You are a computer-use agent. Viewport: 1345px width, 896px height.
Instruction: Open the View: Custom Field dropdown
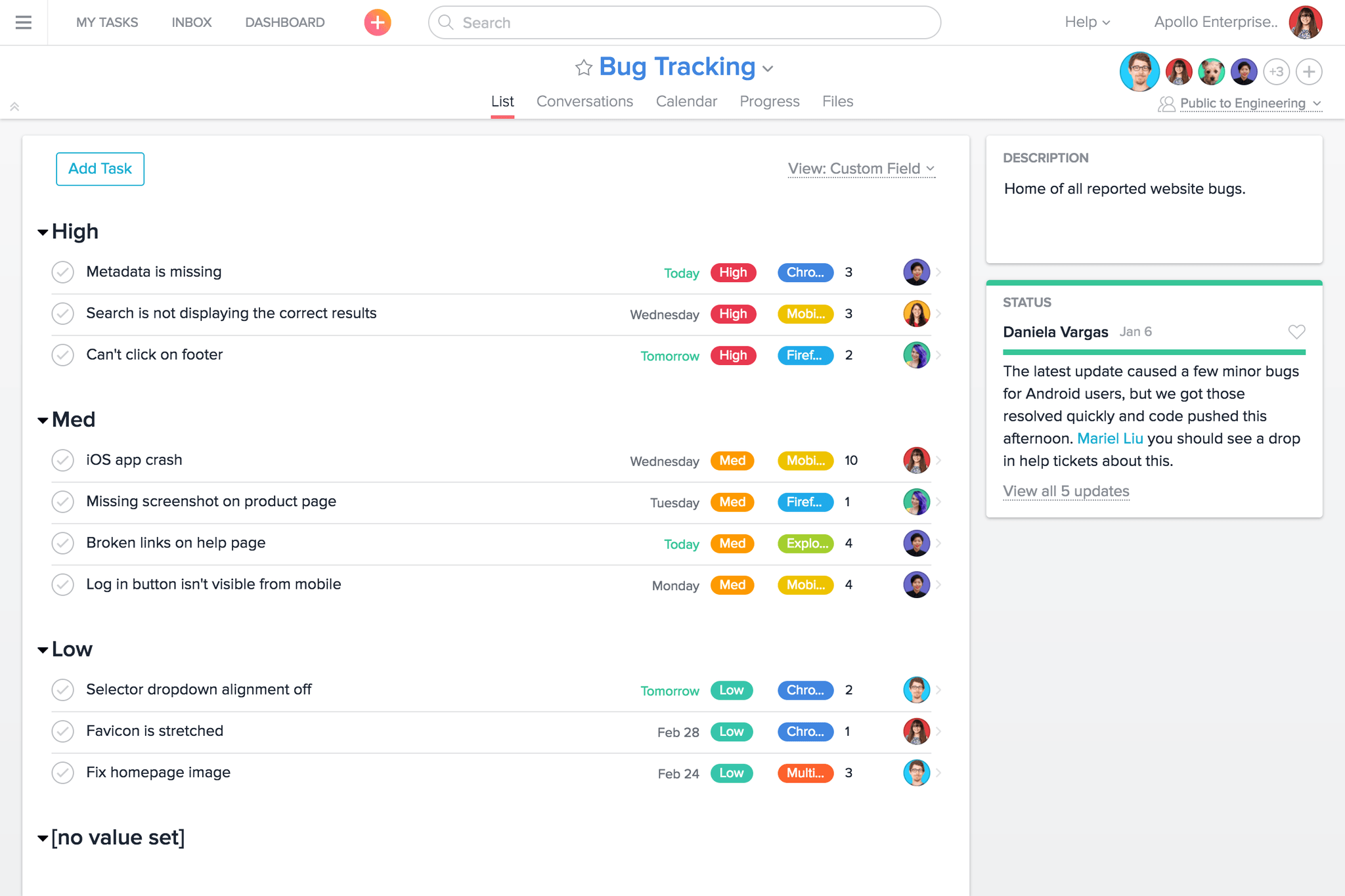click(x=861, y=169)
